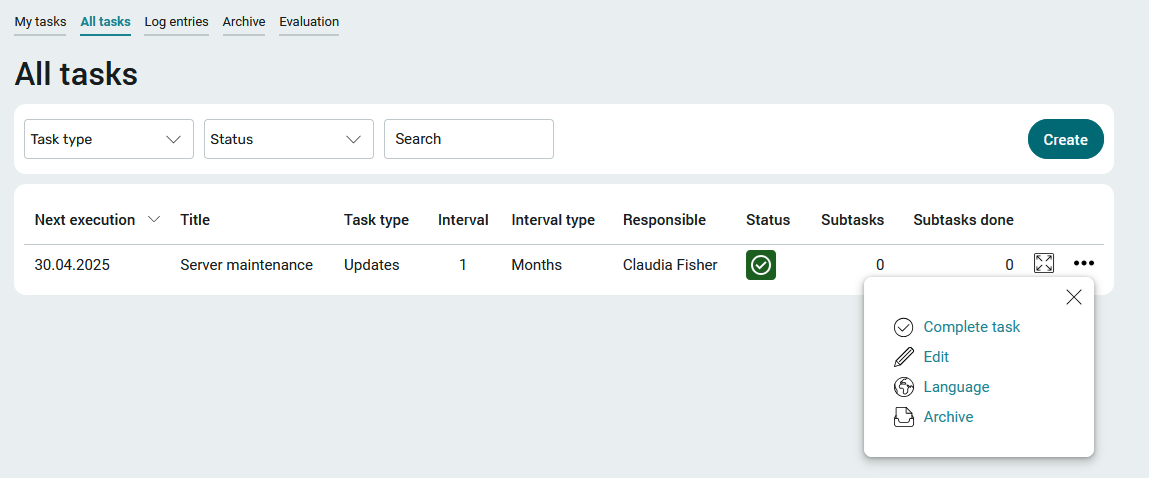1149x478 pixels.
Task: Toggle the Next execution sort chevron
Action: point(154,219)
